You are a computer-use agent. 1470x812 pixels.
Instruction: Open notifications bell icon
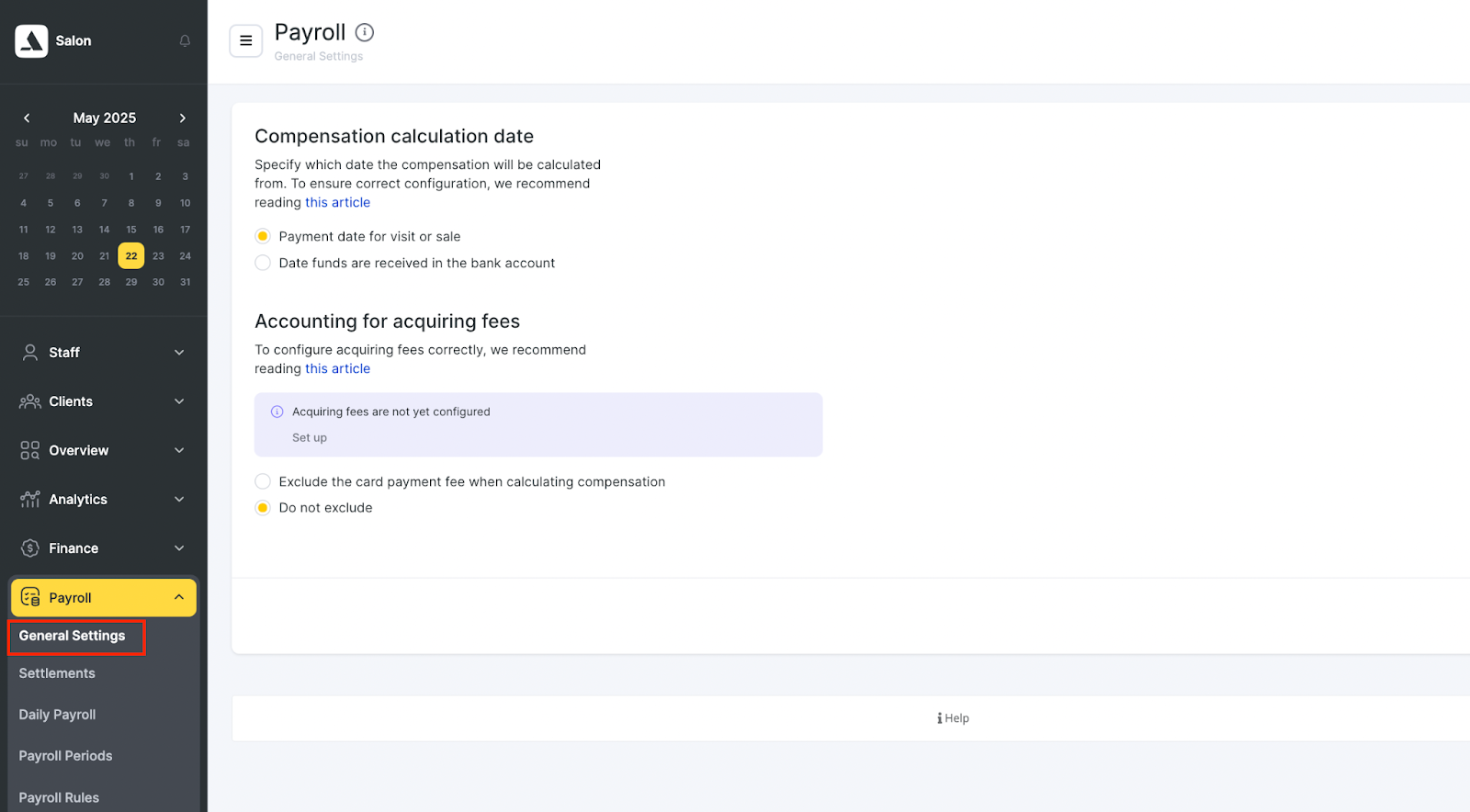click(185, 40)
